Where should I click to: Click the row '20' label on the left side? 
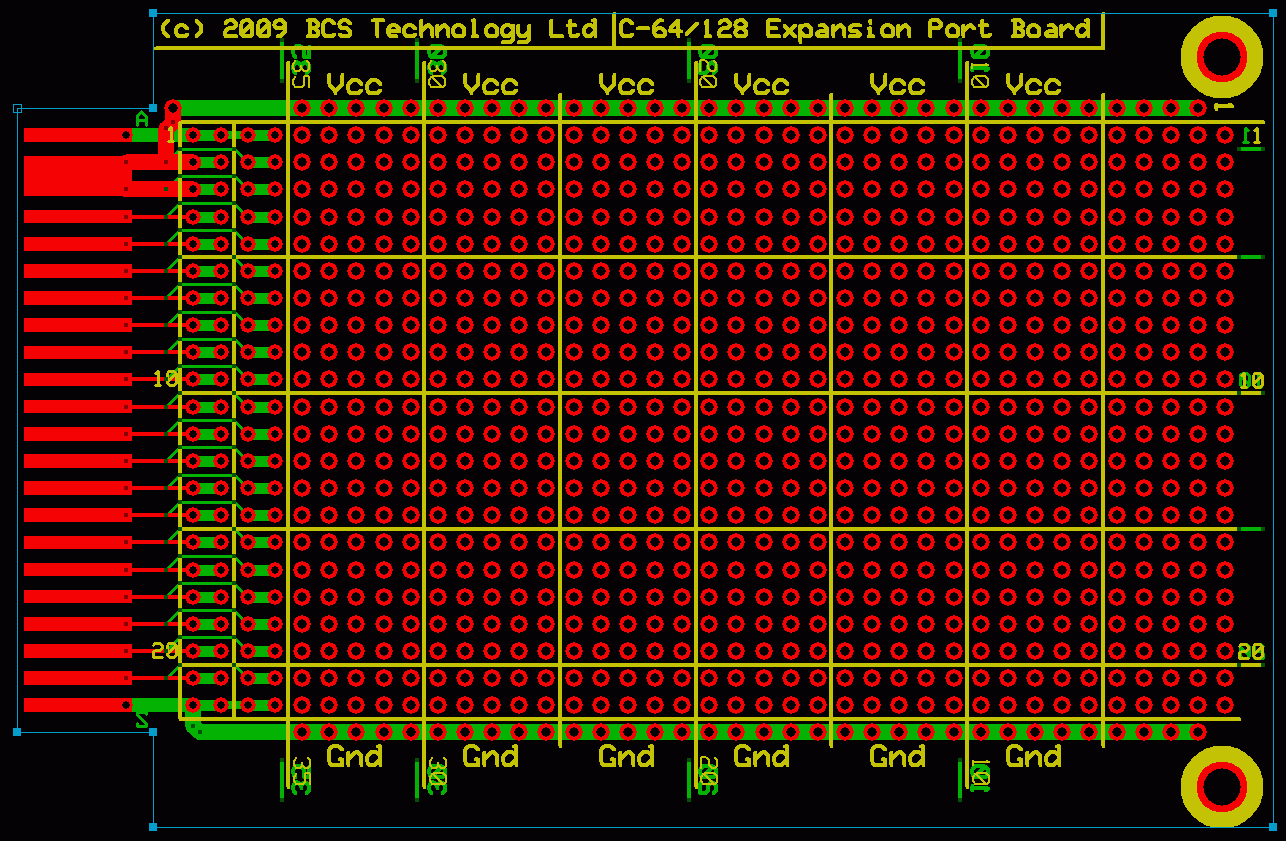pos(164,651)
